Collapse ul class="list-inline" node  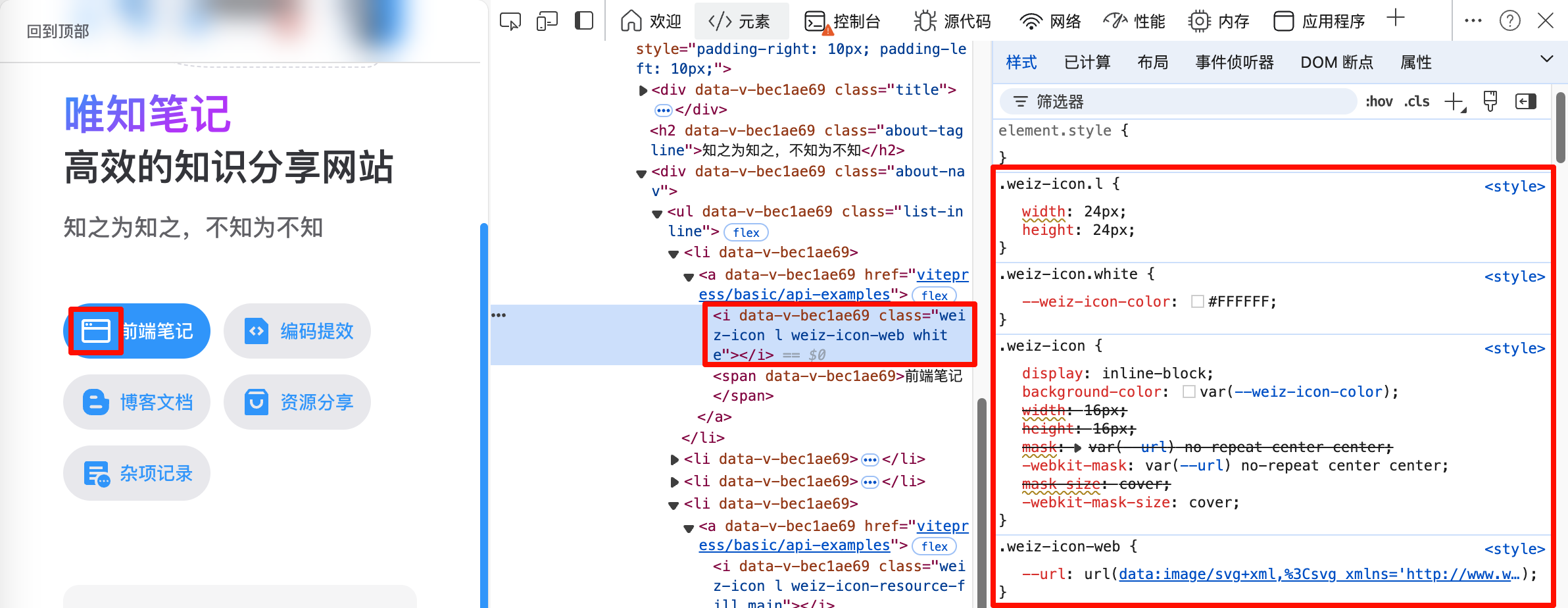pos(656,213)
